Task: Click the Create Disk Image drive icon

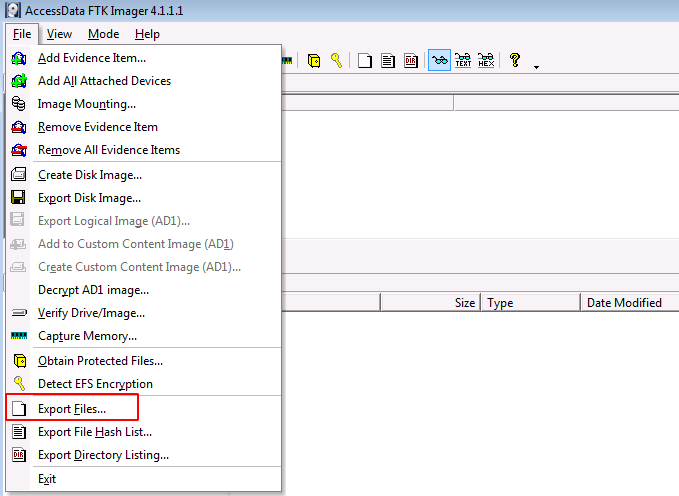Action: [19, 175]
